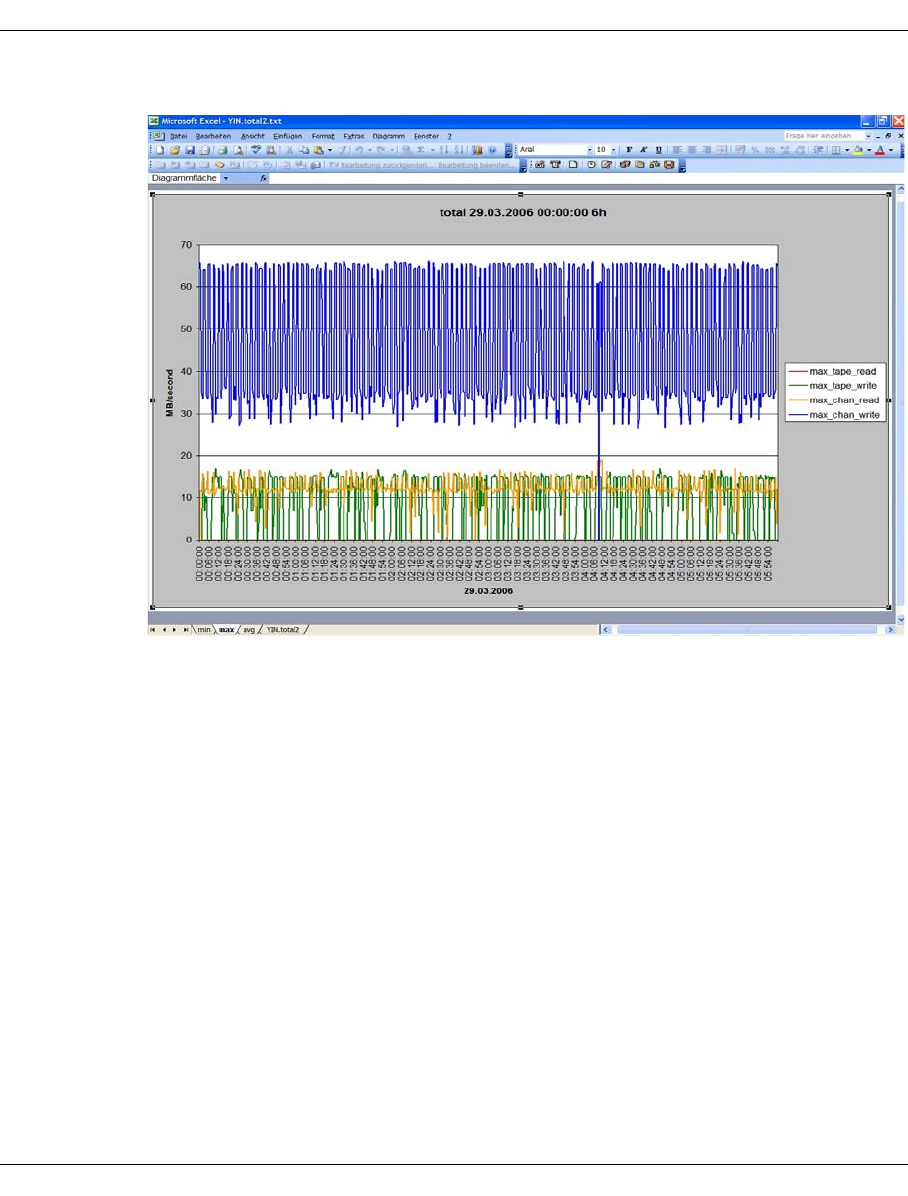Expand the Undo history dropdown arrow
The height and width of the screenshot is (1196, 908).
(x=370, y=150)
